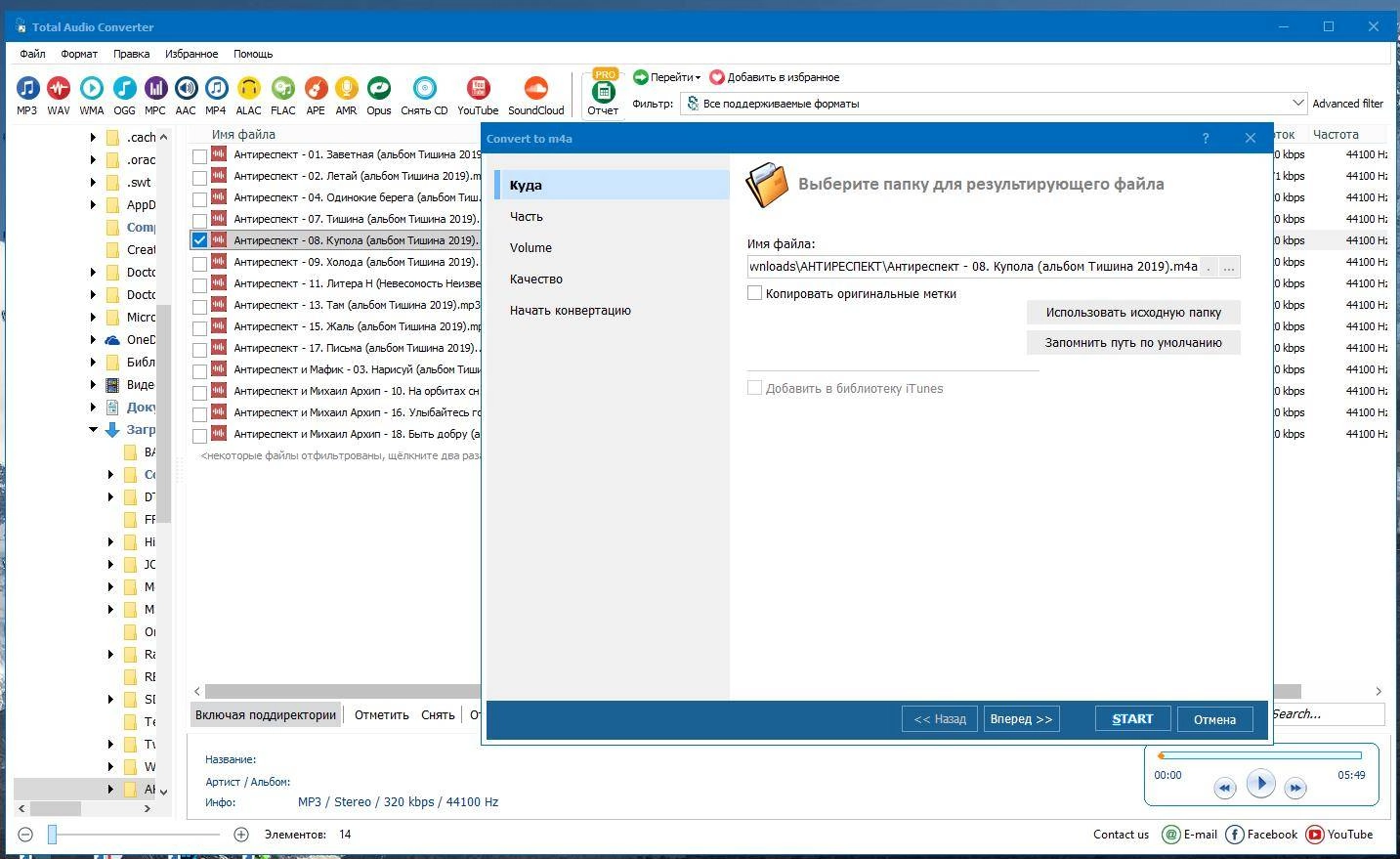This screenshot has width=1400, height=859.
Task: Choose APE output format icon
Action: point(316,89)
